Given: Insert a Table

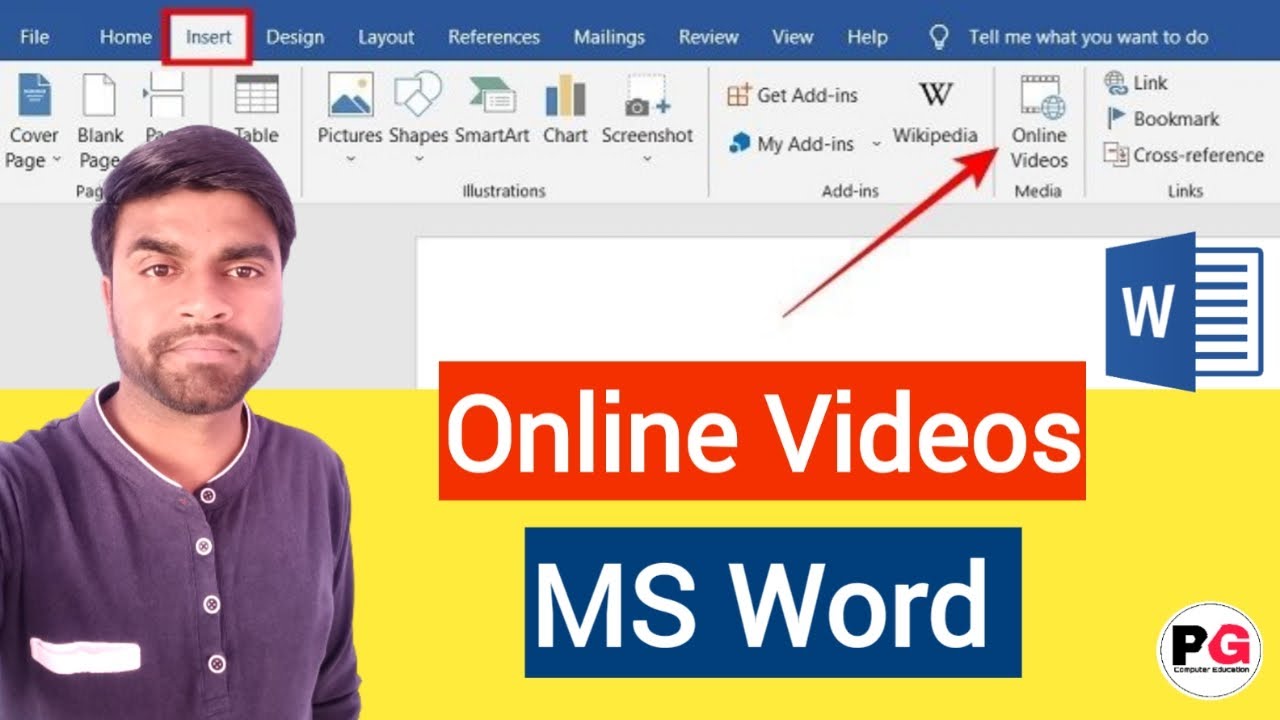Looking at the screenshot, I should (256, 110).
